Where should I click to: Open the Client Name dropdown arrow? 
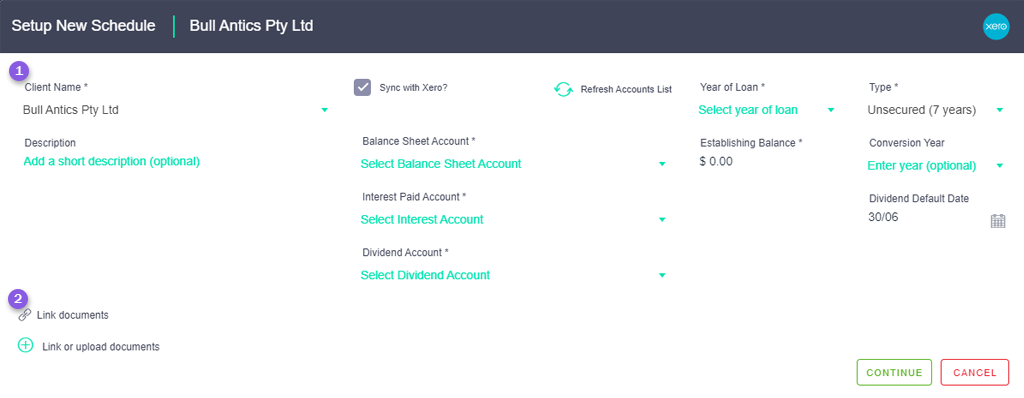coord(325,110)
